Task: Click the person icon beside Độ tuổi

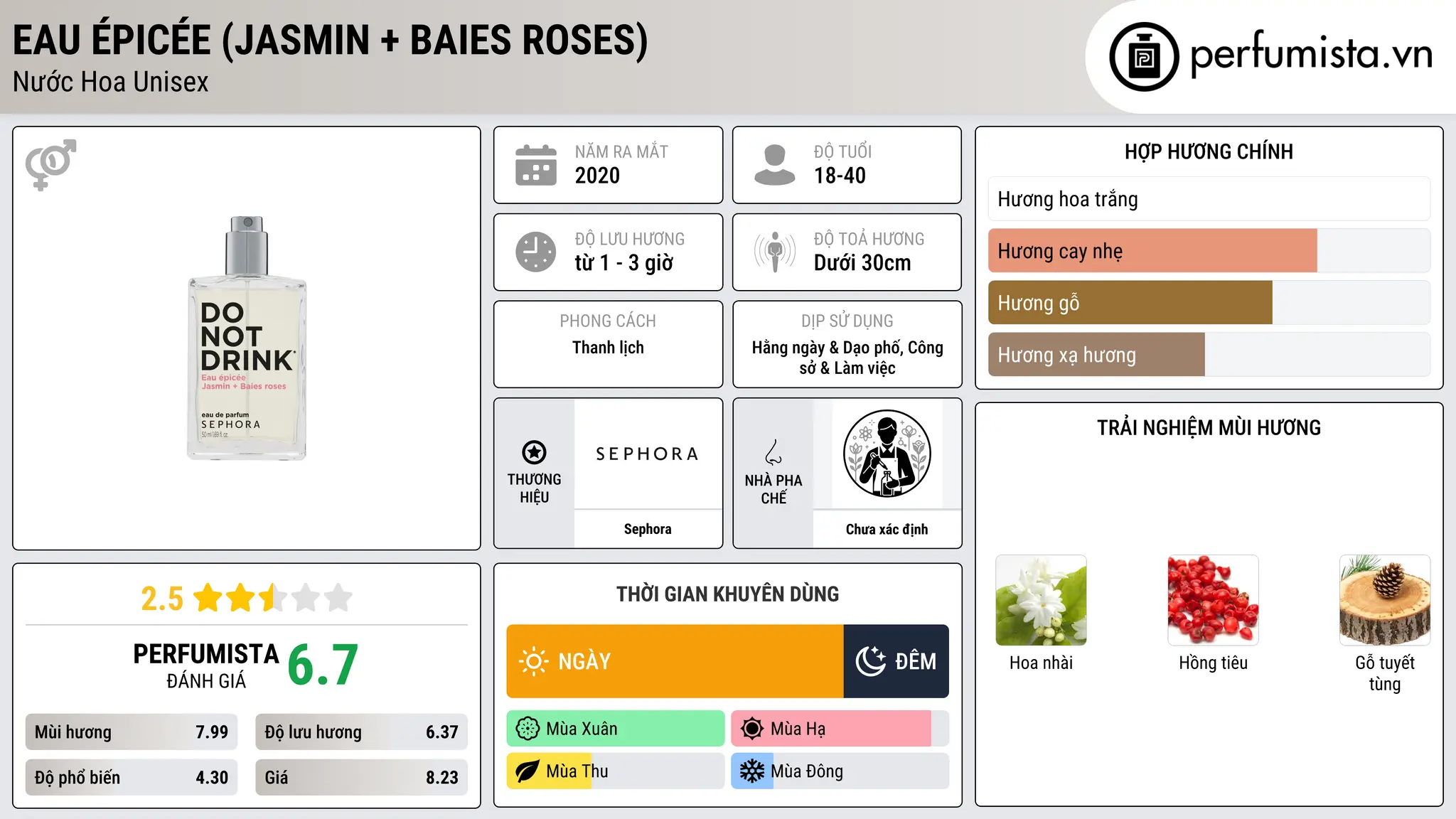Action: click(x=774, y=165)
